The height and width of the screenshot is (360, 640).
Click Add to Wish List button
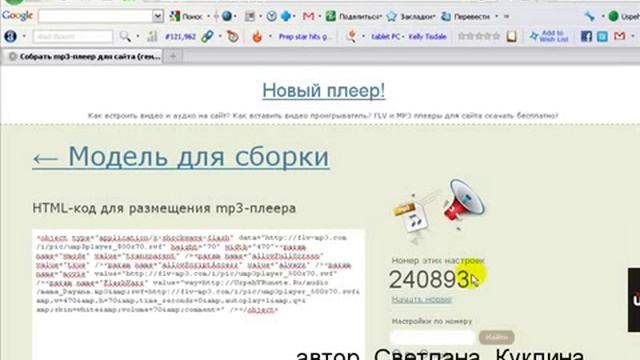click(549, 36)
